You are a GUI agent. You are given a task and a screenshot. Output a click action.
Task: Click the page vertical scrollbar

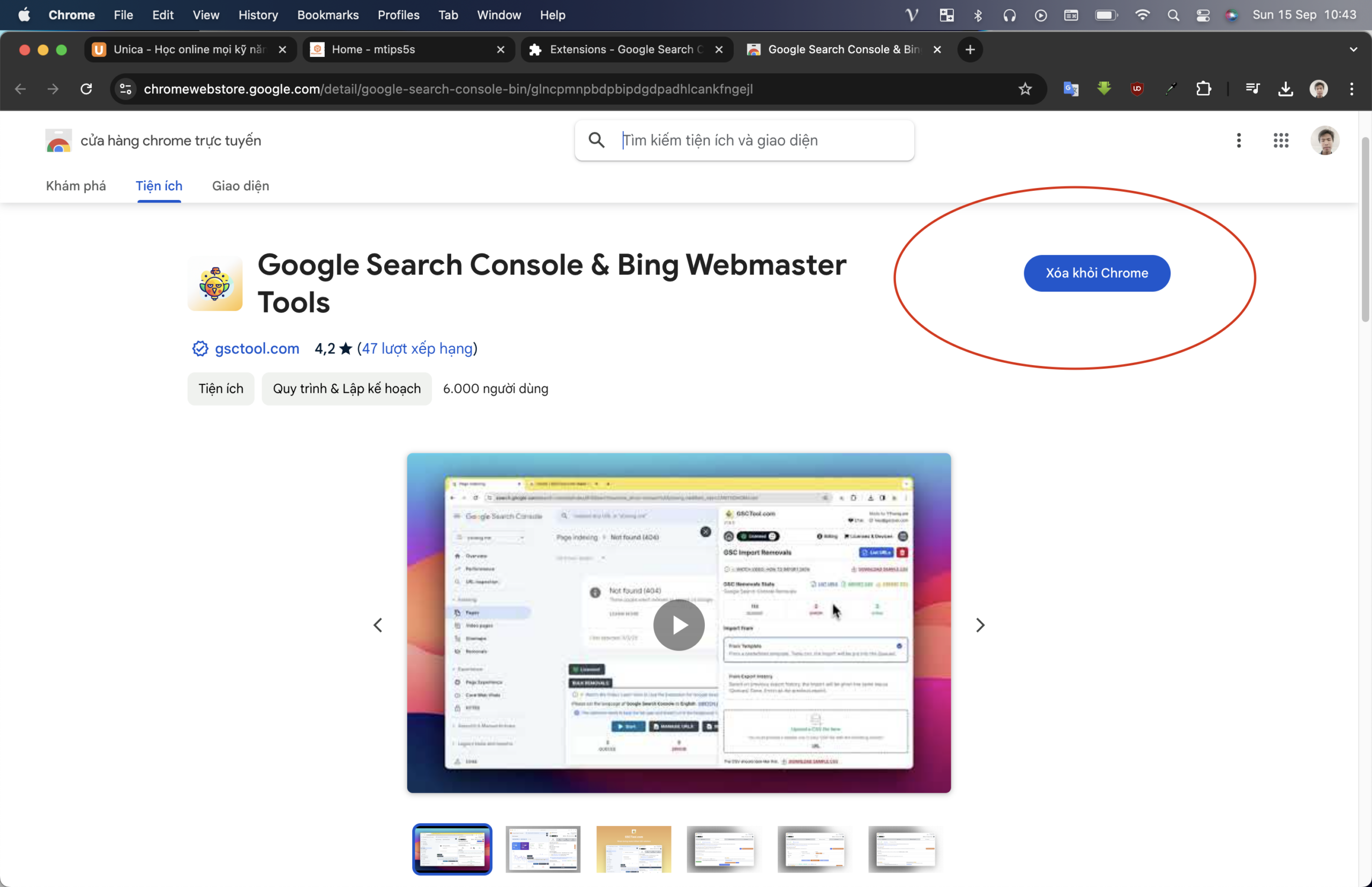[1364, 229]
